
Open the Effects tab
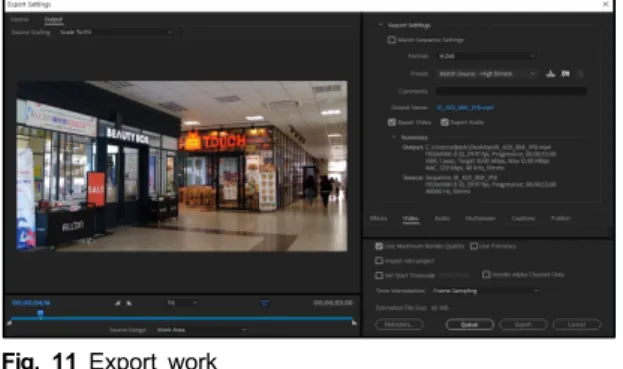click(378, 218)
